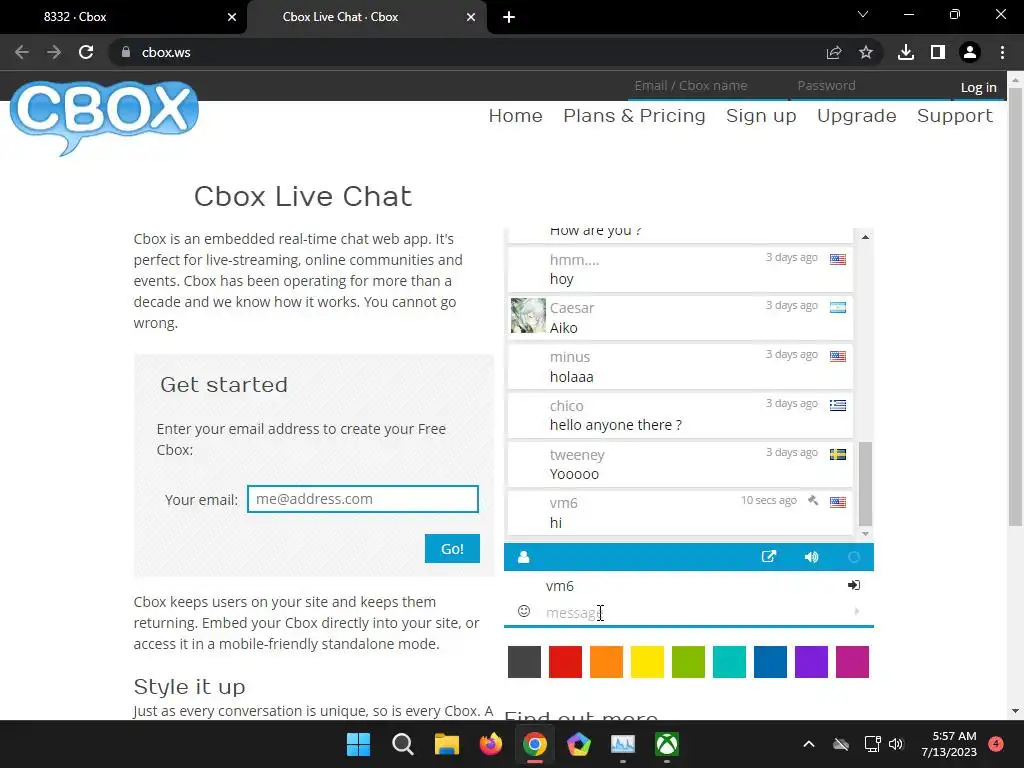
Task: Click the Cbox logo
Action: (104, 118)
